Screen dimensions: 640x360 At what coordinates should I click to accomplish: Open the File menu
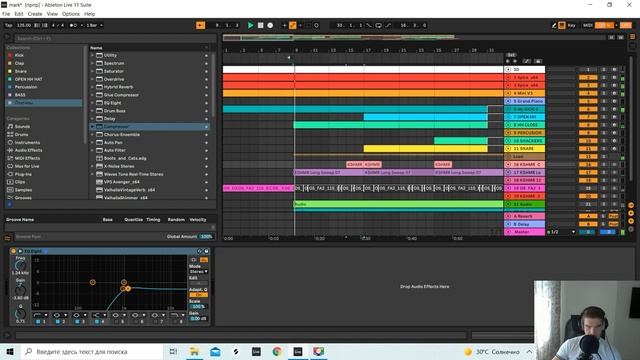coord(6,14)
